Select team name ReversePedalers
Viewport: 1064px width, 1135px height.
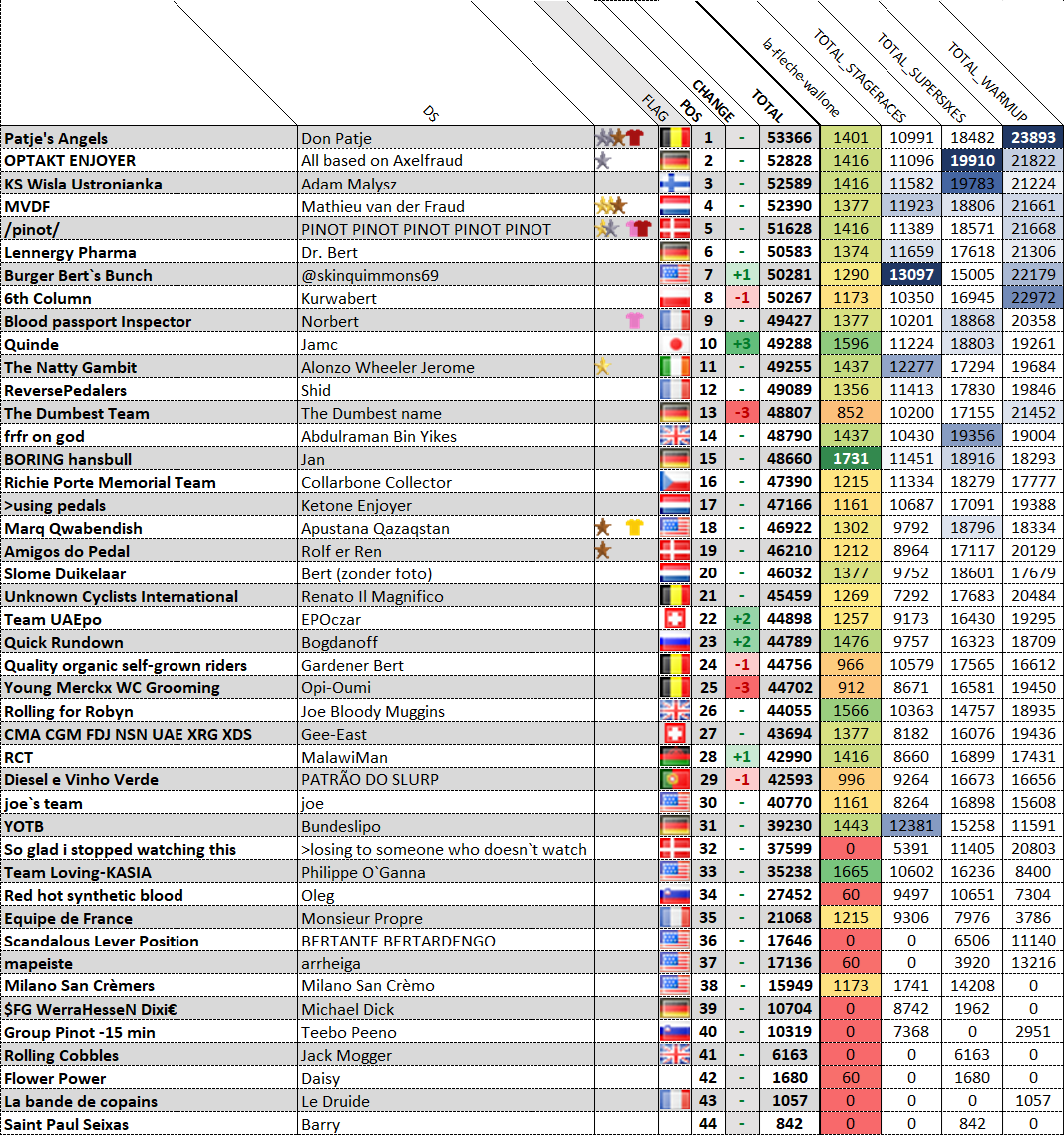65,390
